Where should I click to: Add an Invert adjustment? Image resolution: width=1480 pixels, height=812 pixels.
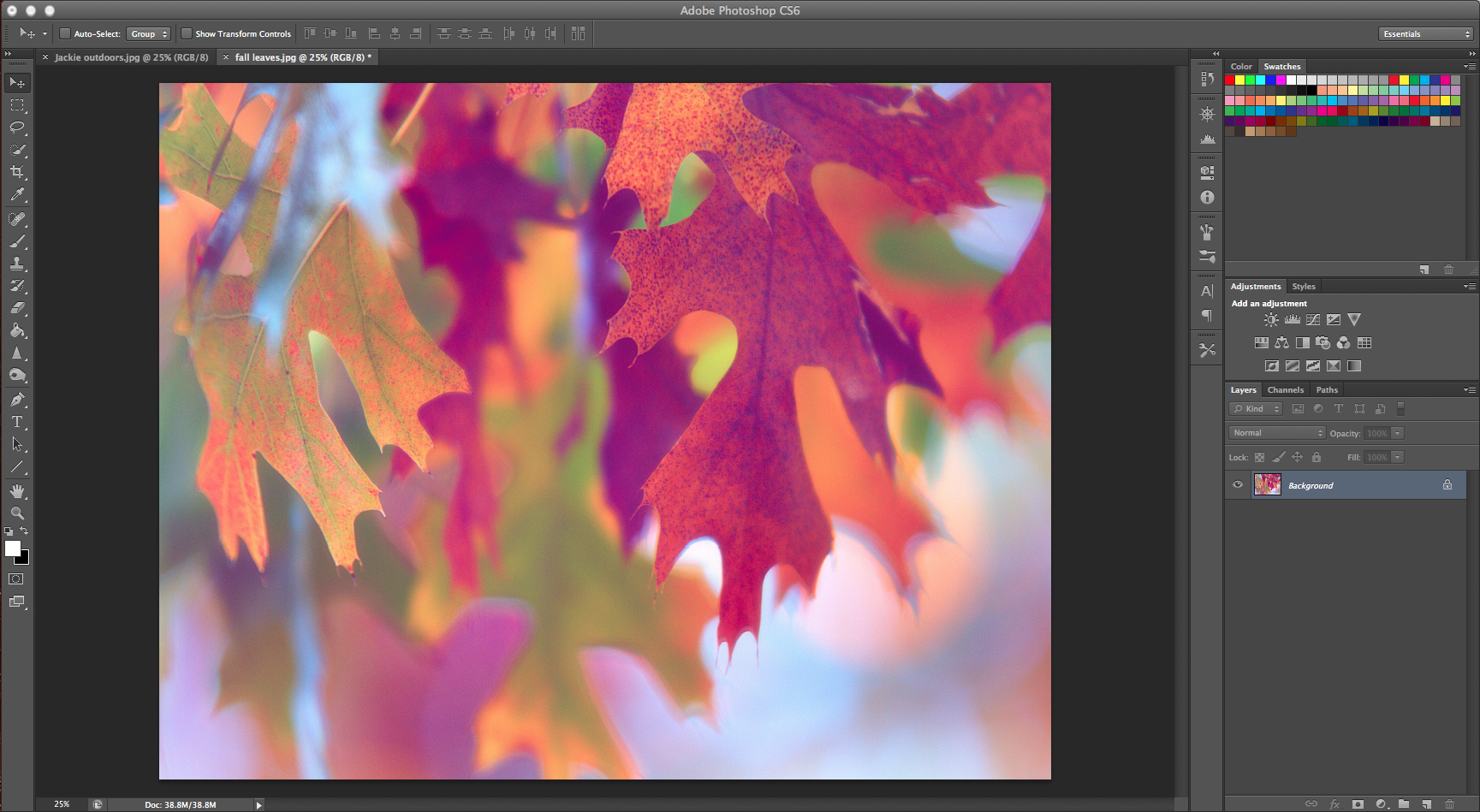coord(1272,366)
